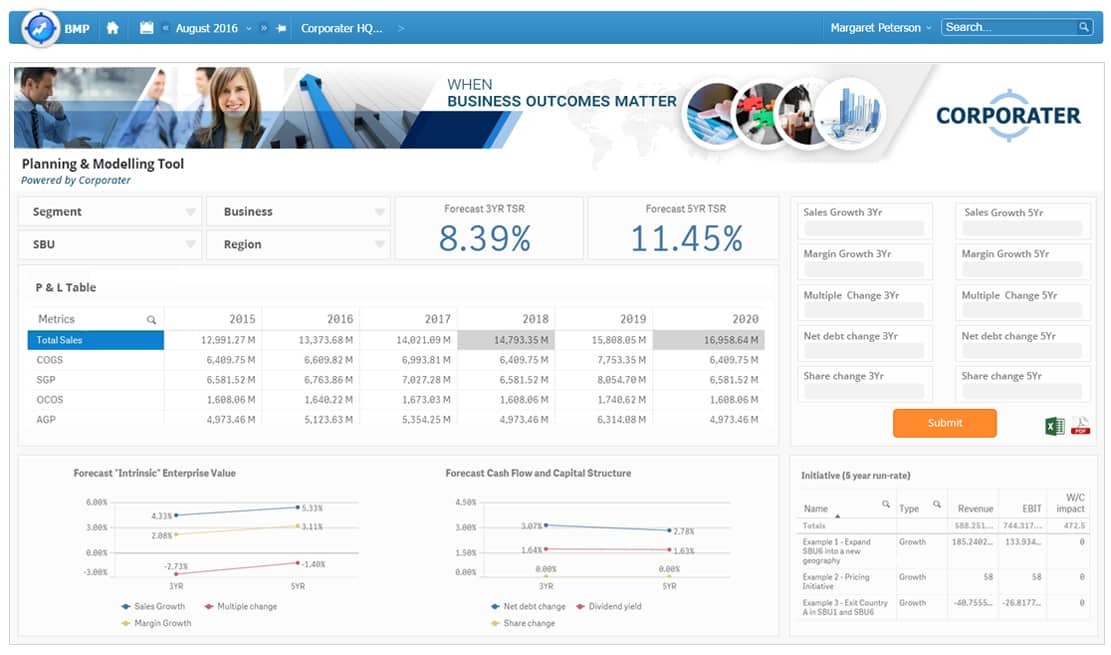The width and height of the screenshot is (1111, 655).
Task: Open search on the initiative Type column
Action: 937,504
